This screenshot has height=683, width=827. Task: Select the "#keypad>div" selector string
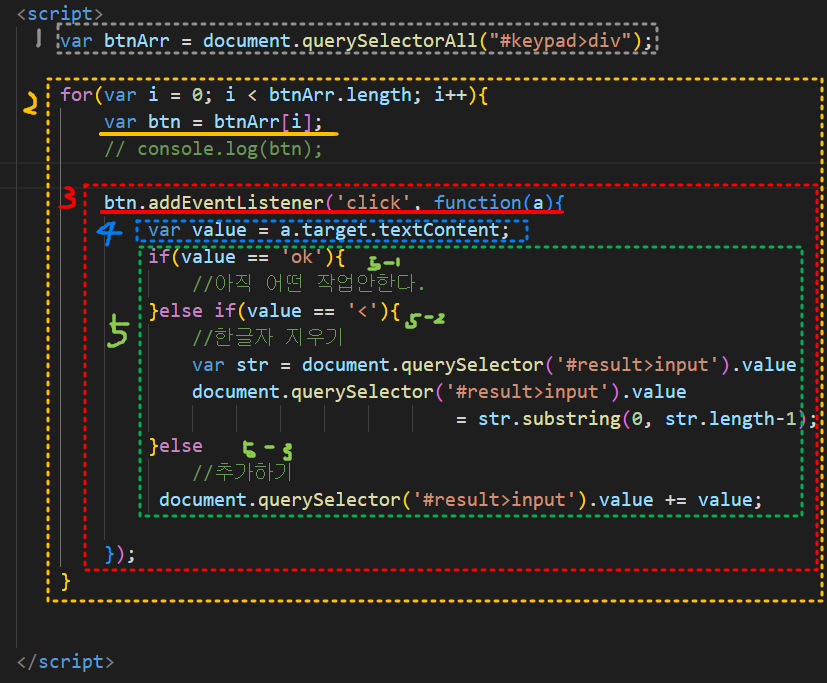[x=561, y=41]
